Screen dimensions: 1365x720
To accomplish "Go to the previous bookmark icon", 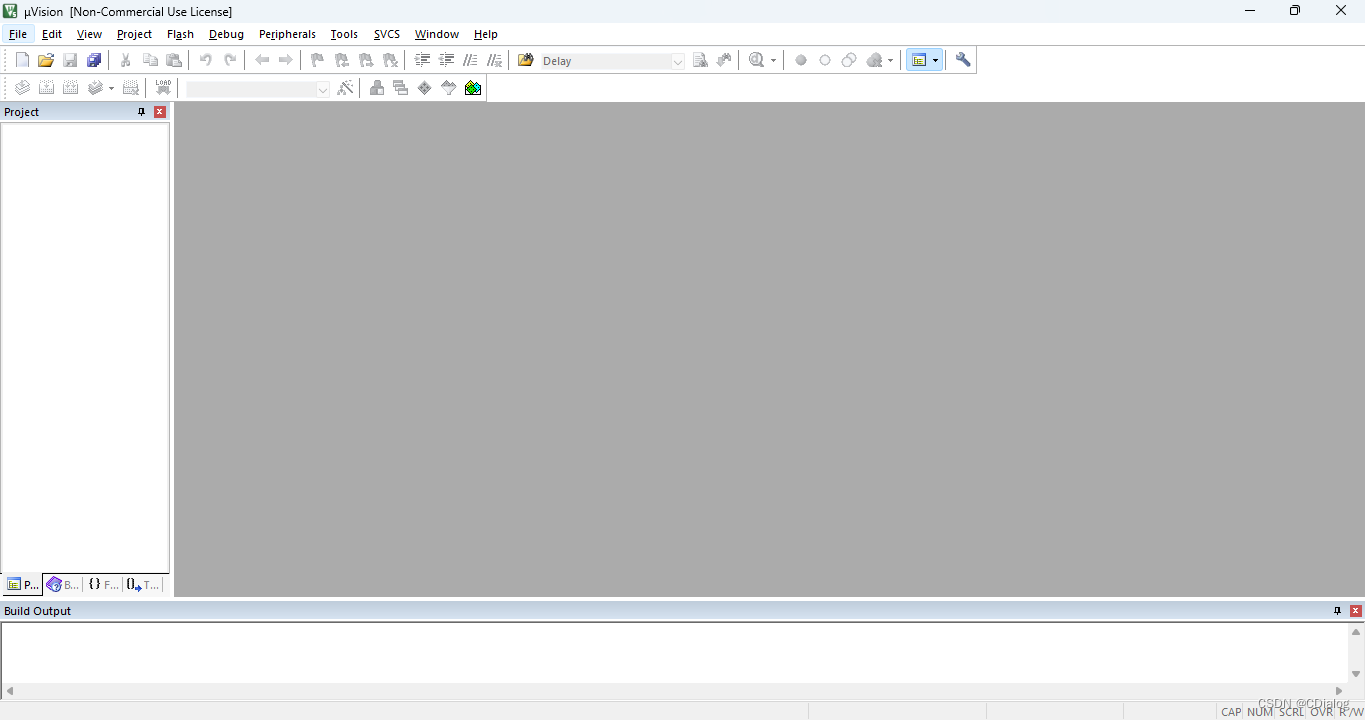I will point(342,60).
